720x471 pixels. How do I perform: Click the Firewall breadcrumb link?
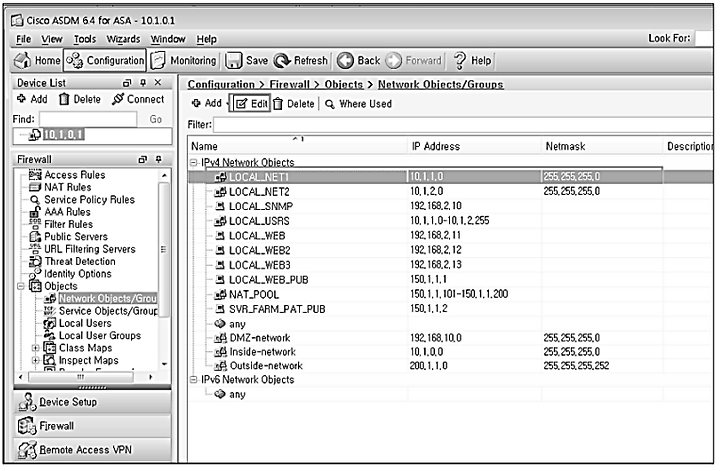[289, 84]
